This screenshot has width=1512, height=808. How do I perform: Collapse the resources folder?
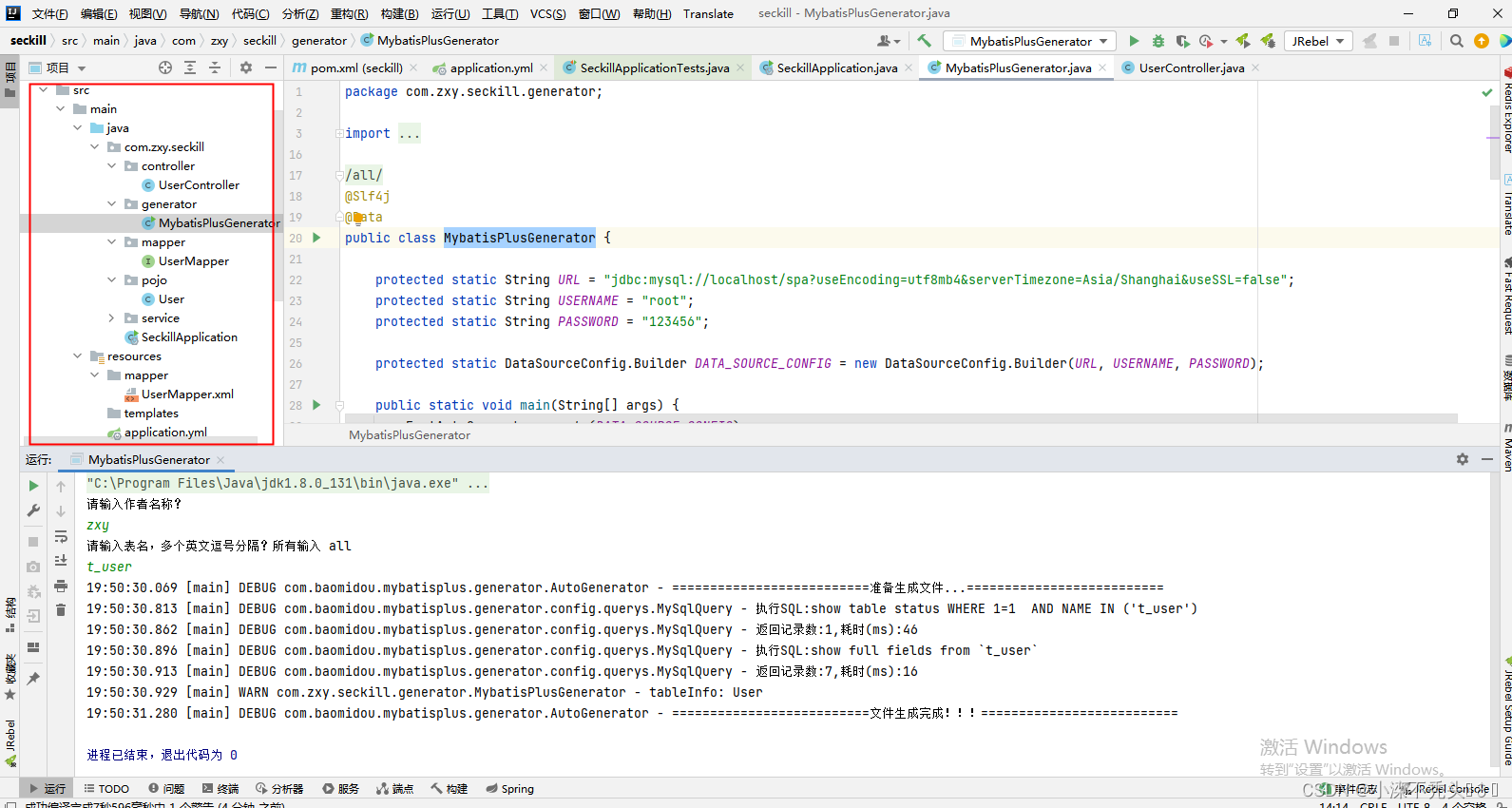(x=77, y=356)
